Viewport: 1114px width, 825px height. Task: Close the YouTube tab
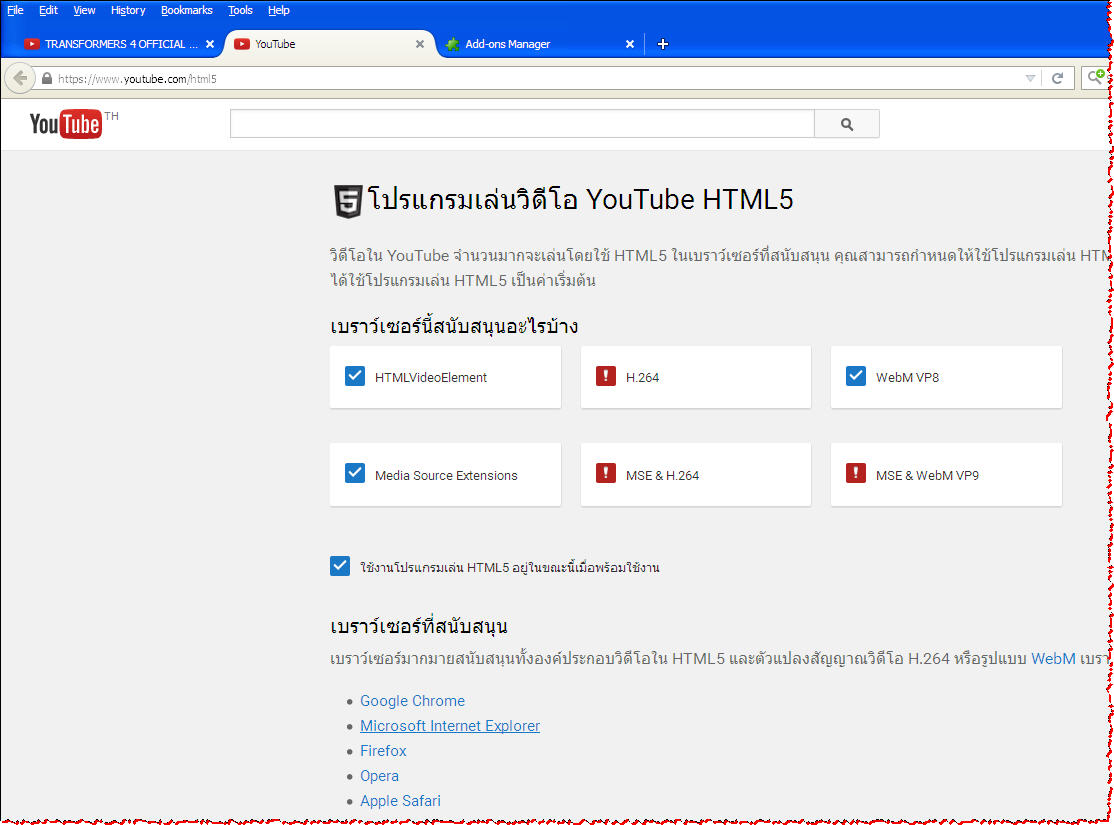pyautogui.click(x=420, y=44)
